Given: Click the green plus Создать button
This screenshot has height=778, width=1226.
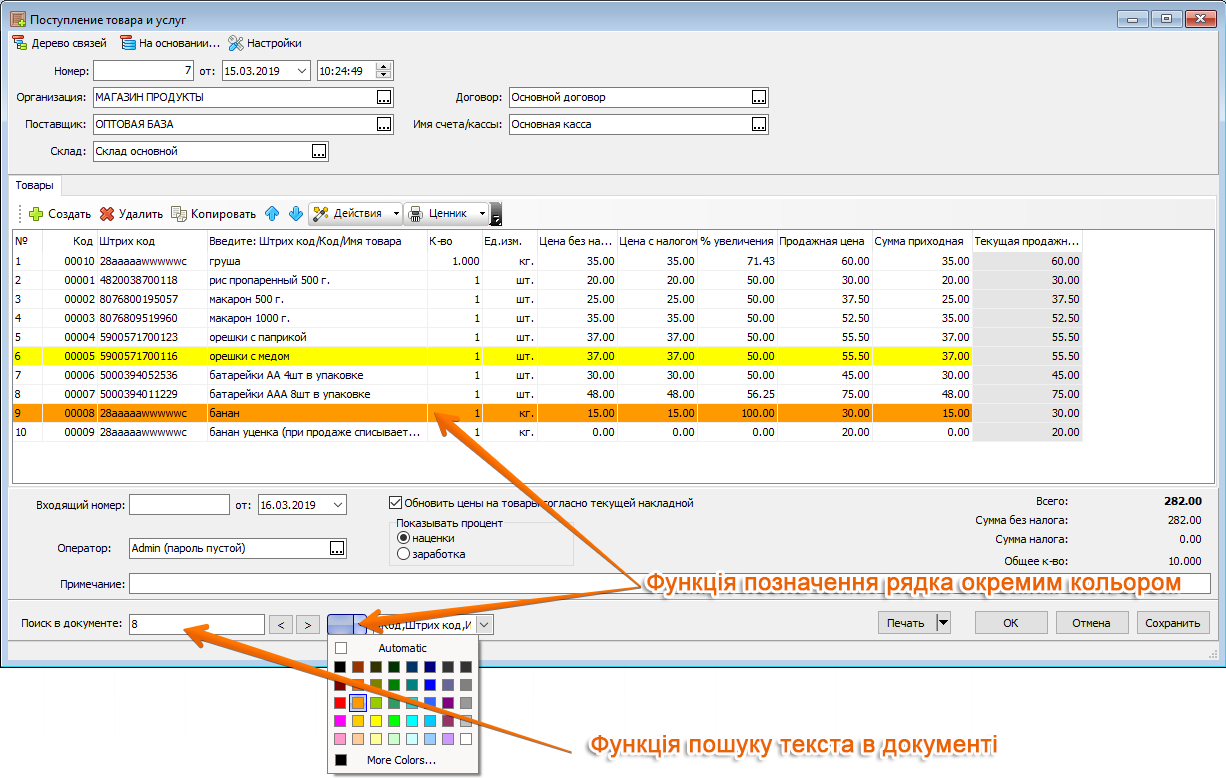Looking at the screenshot, I should (x=59, y=213).
